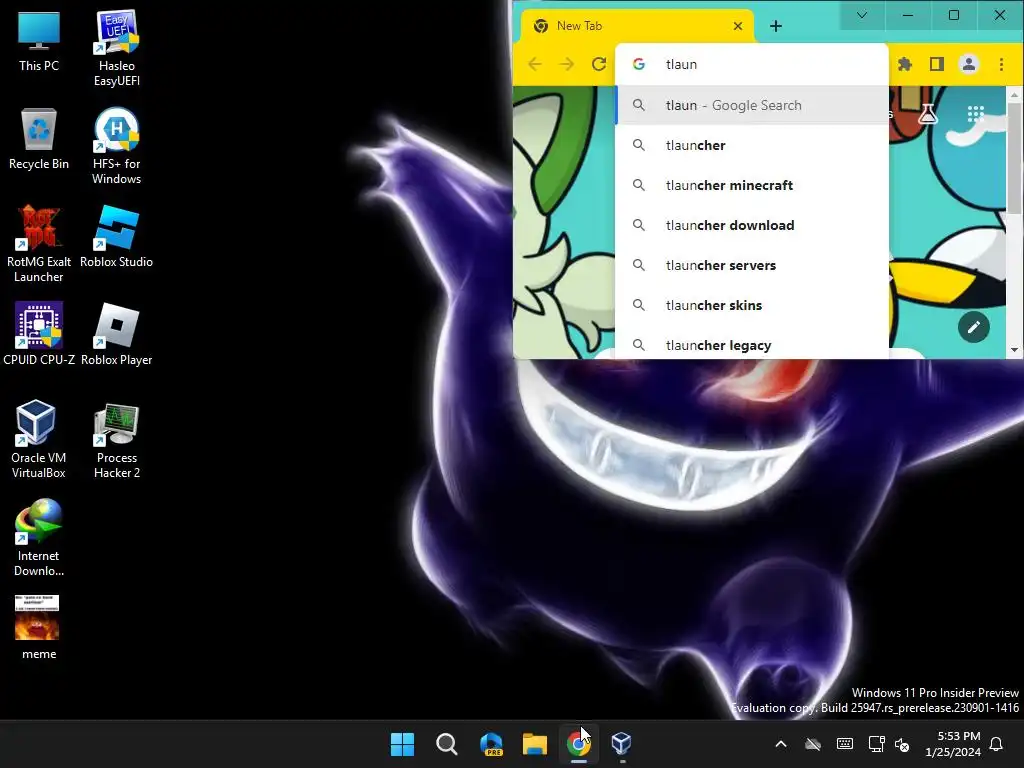1024x768 pixels.
Task: Open Hasleo EasyUEFI desktop shortcut
Action: pyautogui.click(x=117, y=48)
